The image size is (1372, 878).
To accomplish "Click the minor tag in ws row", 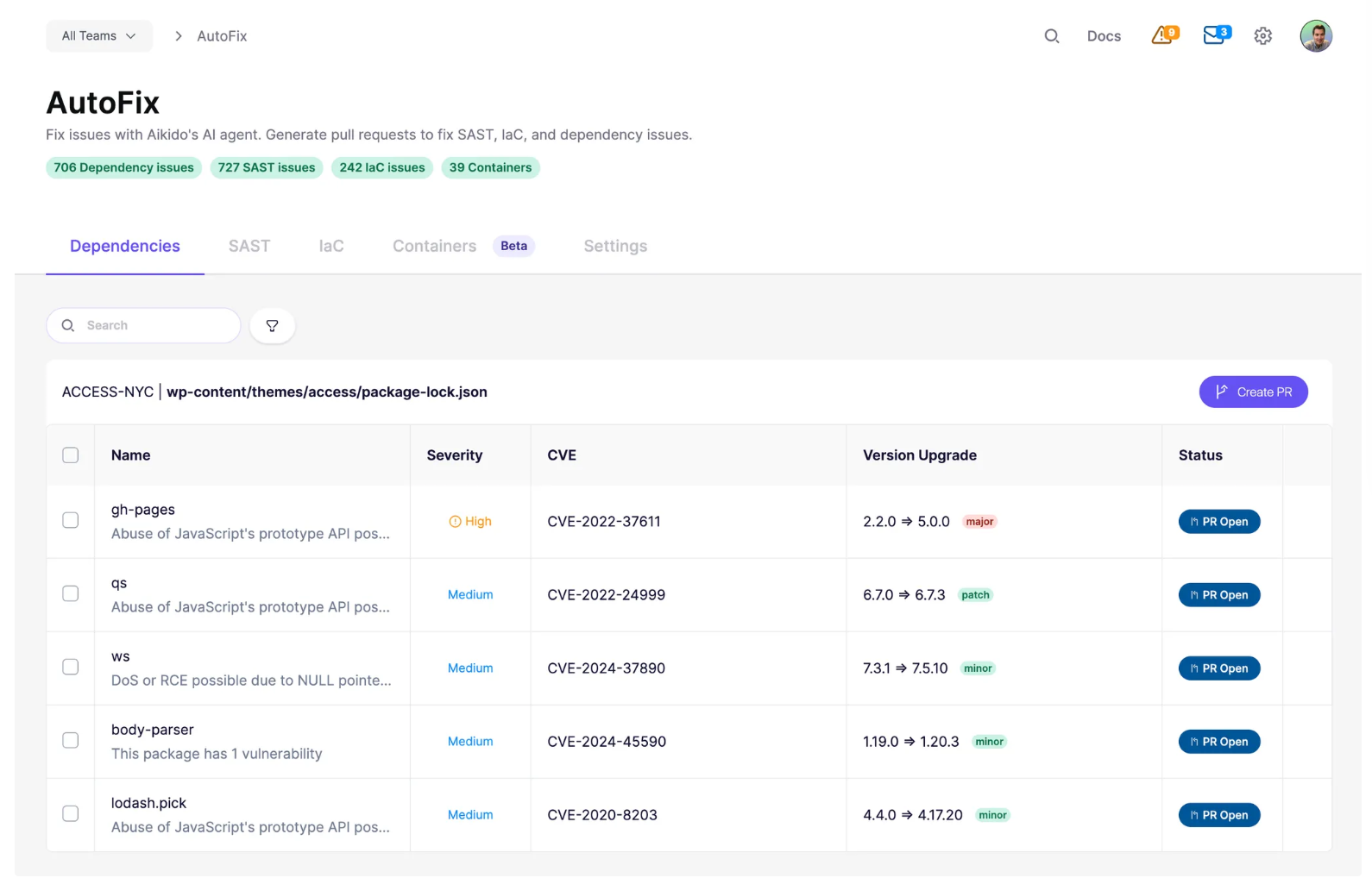I will (978, 668).
